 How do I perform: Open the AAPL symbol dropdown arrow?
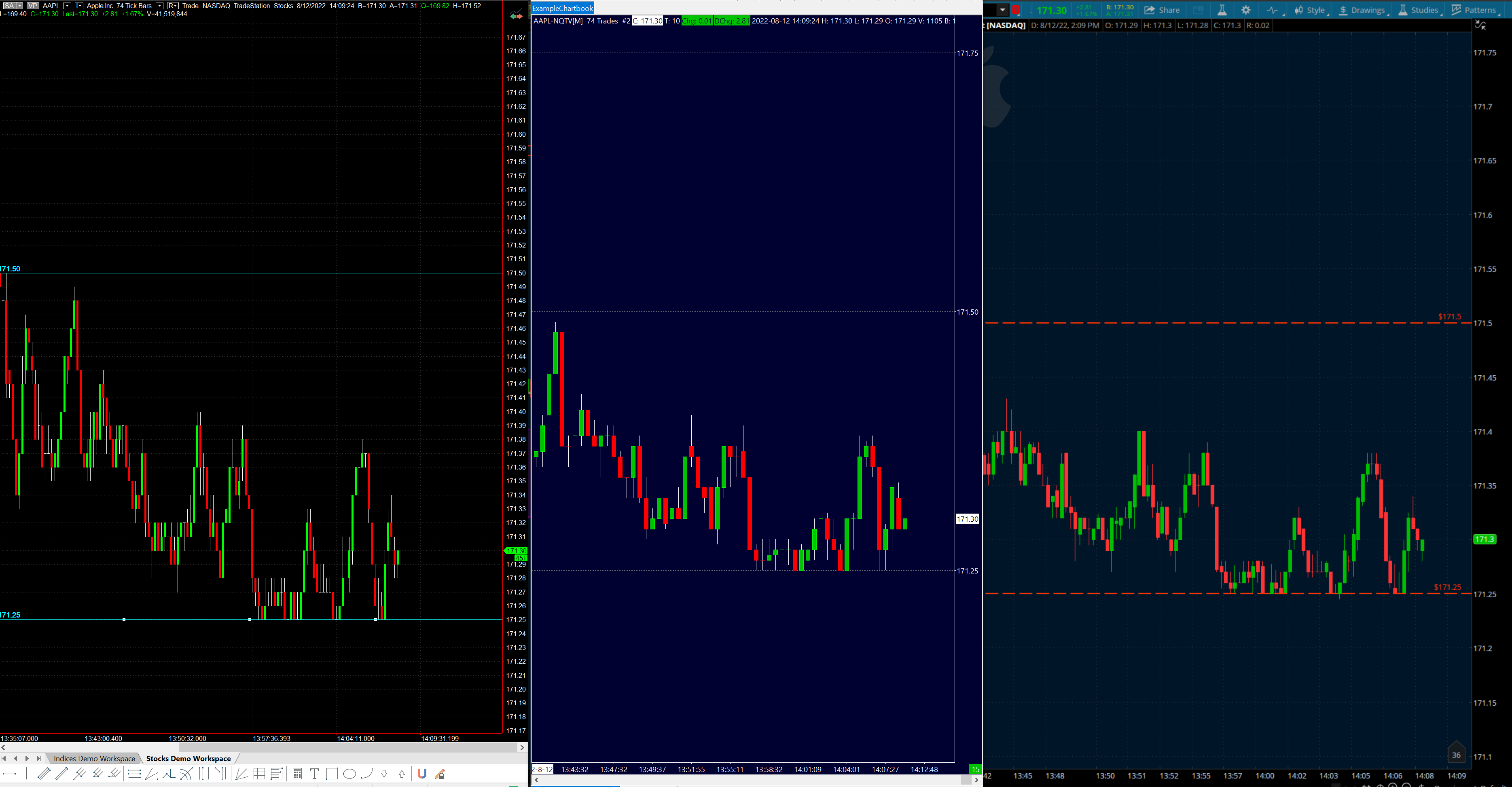click(67, 5)
